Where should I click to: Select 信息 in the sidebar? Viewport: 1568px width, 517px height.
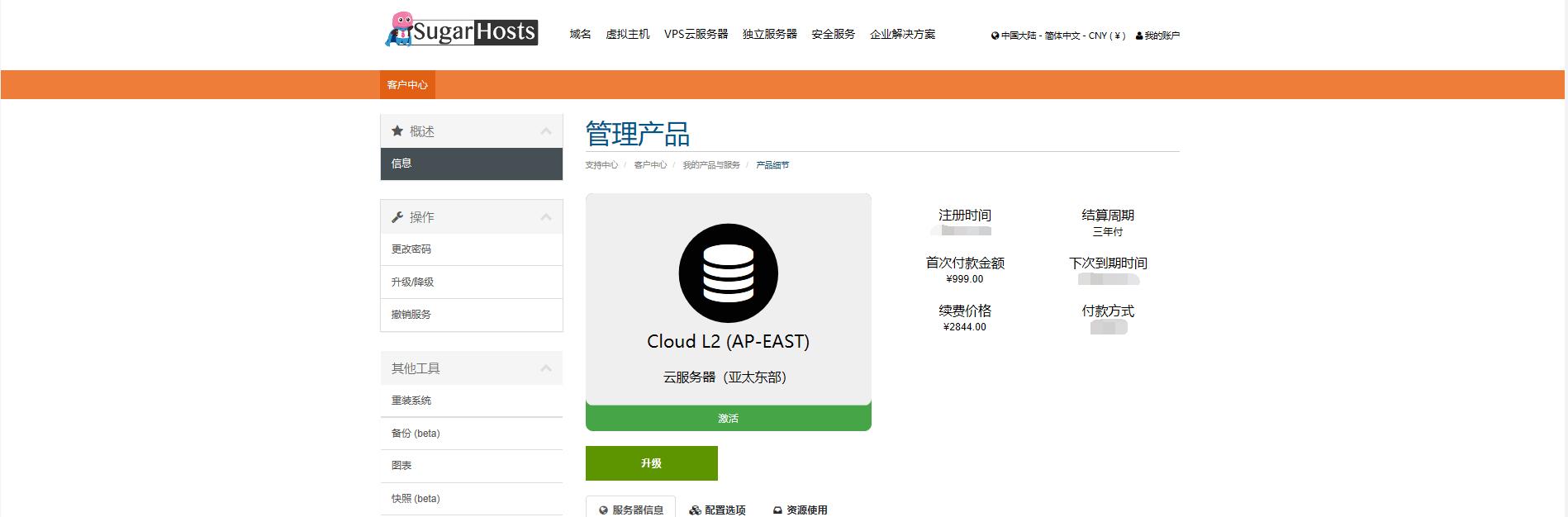tap(472, 164)
